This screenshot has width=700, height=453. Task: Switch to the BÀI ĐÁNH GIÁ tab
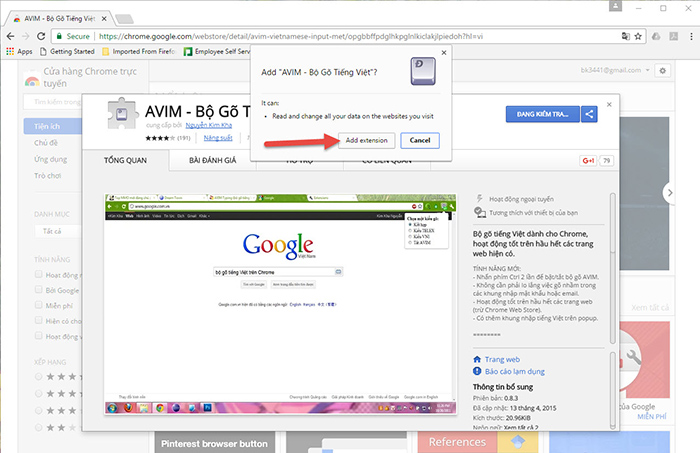pyautogui.click(x=212, y=160)
